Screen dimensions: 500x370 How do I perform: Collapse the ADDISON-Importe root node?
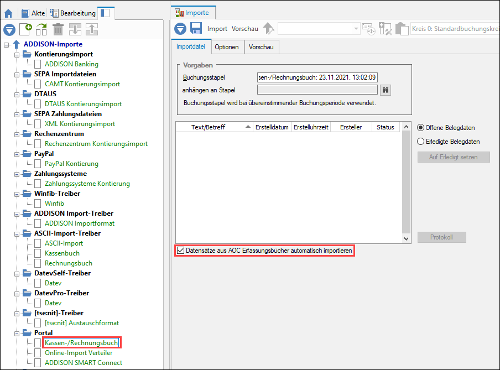7,44
